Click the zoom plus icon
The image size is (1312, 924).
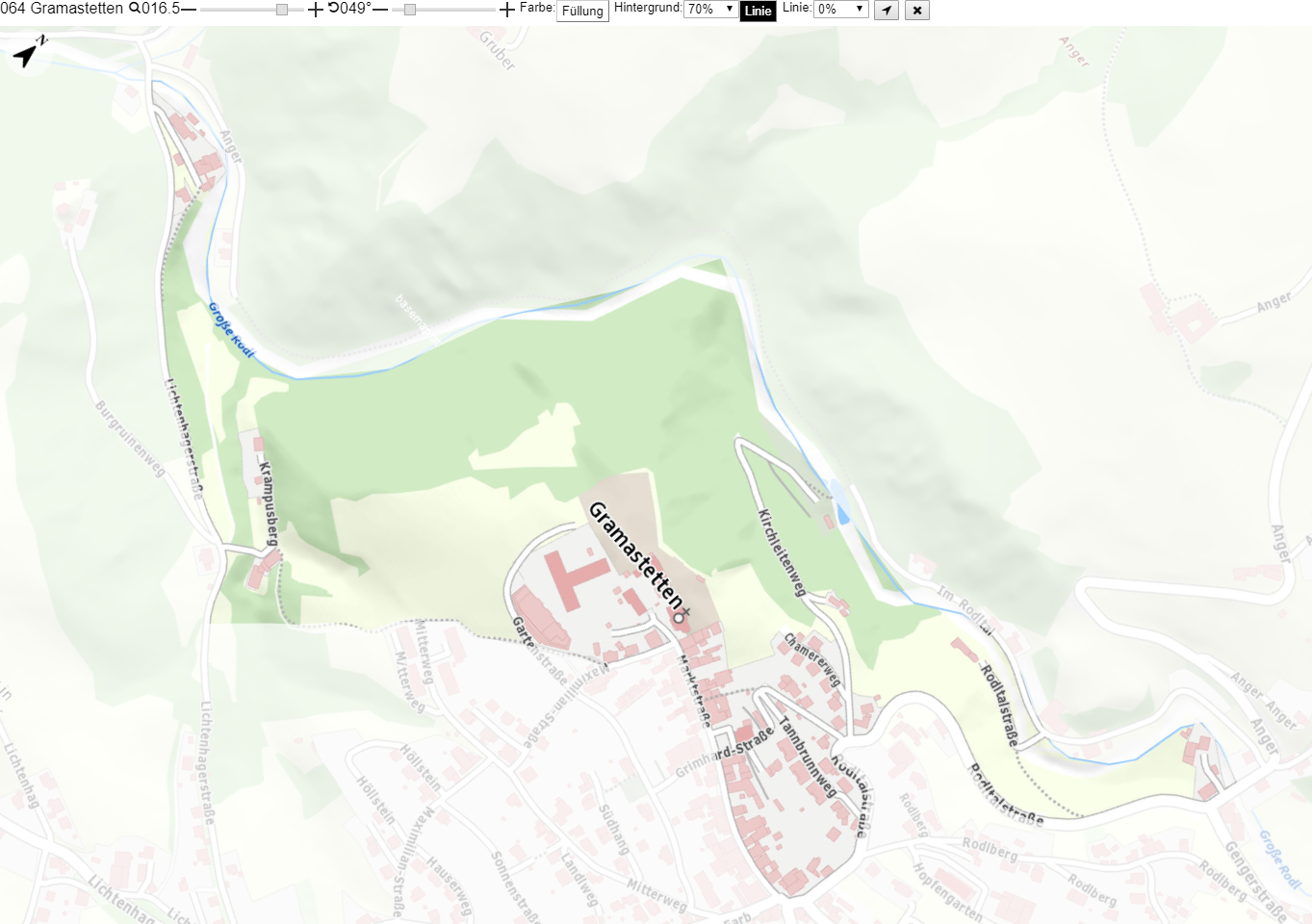(x=316, y=10)
